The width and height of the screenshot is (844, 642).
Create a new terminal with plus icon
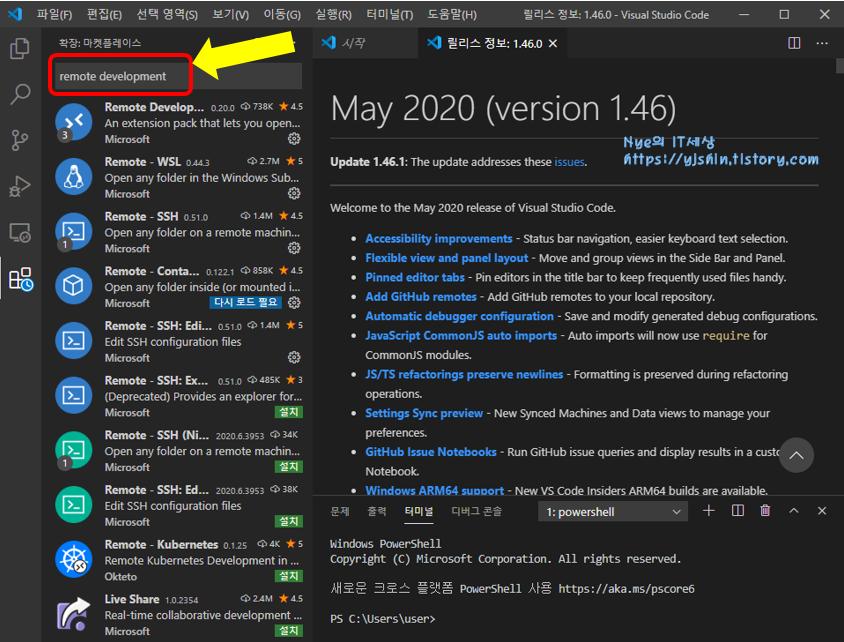(x=709, y=511)
